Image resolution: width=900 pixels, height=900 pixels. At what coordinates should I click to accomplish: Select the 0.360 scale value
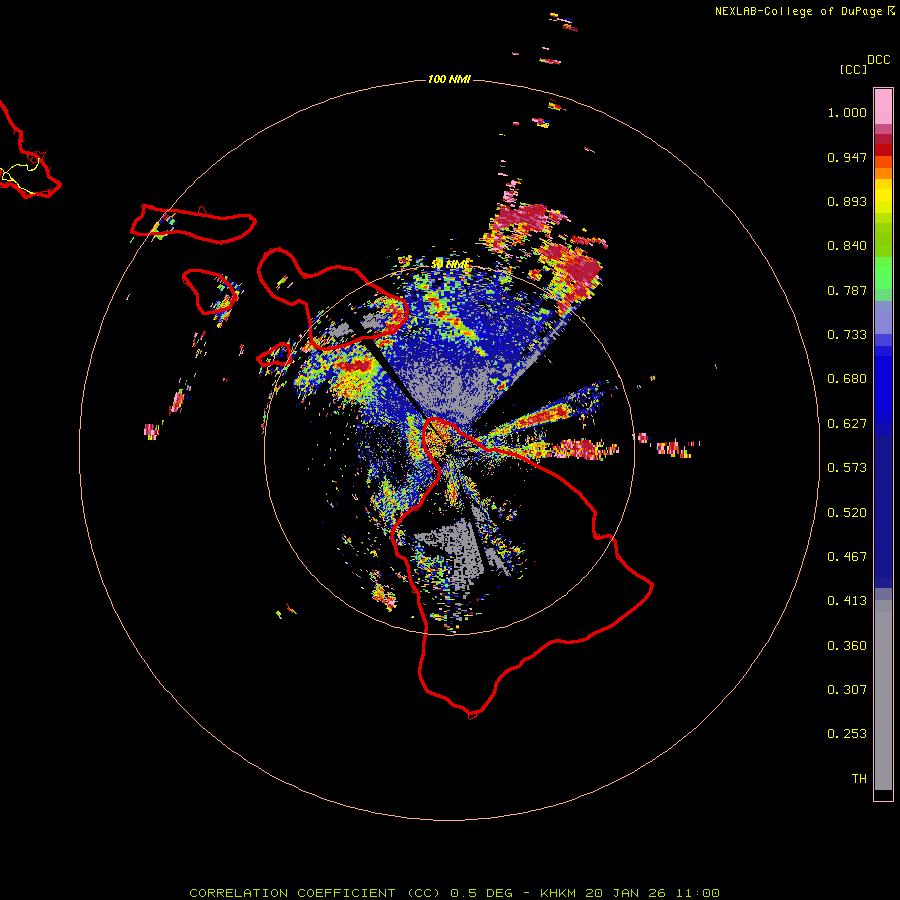[x=847, y=646]
